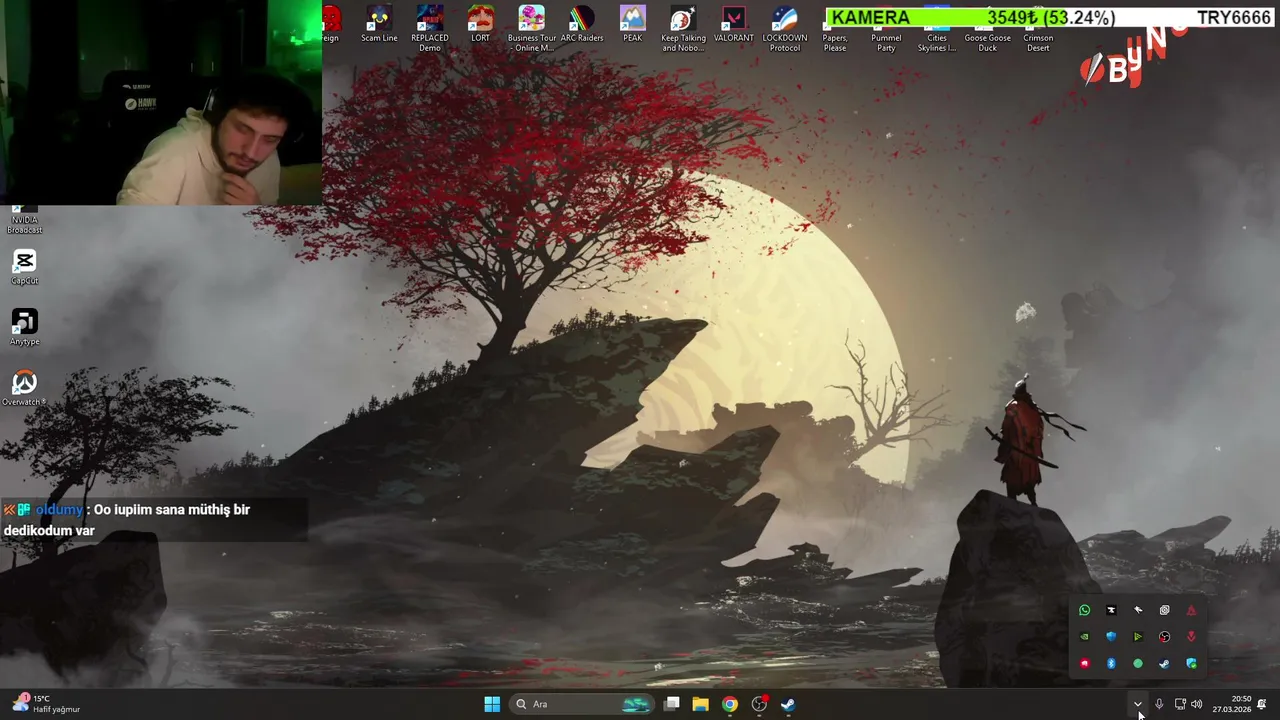
Task: Switch to Google Chrome on the taskbar
Action: [x=730, y=704]
